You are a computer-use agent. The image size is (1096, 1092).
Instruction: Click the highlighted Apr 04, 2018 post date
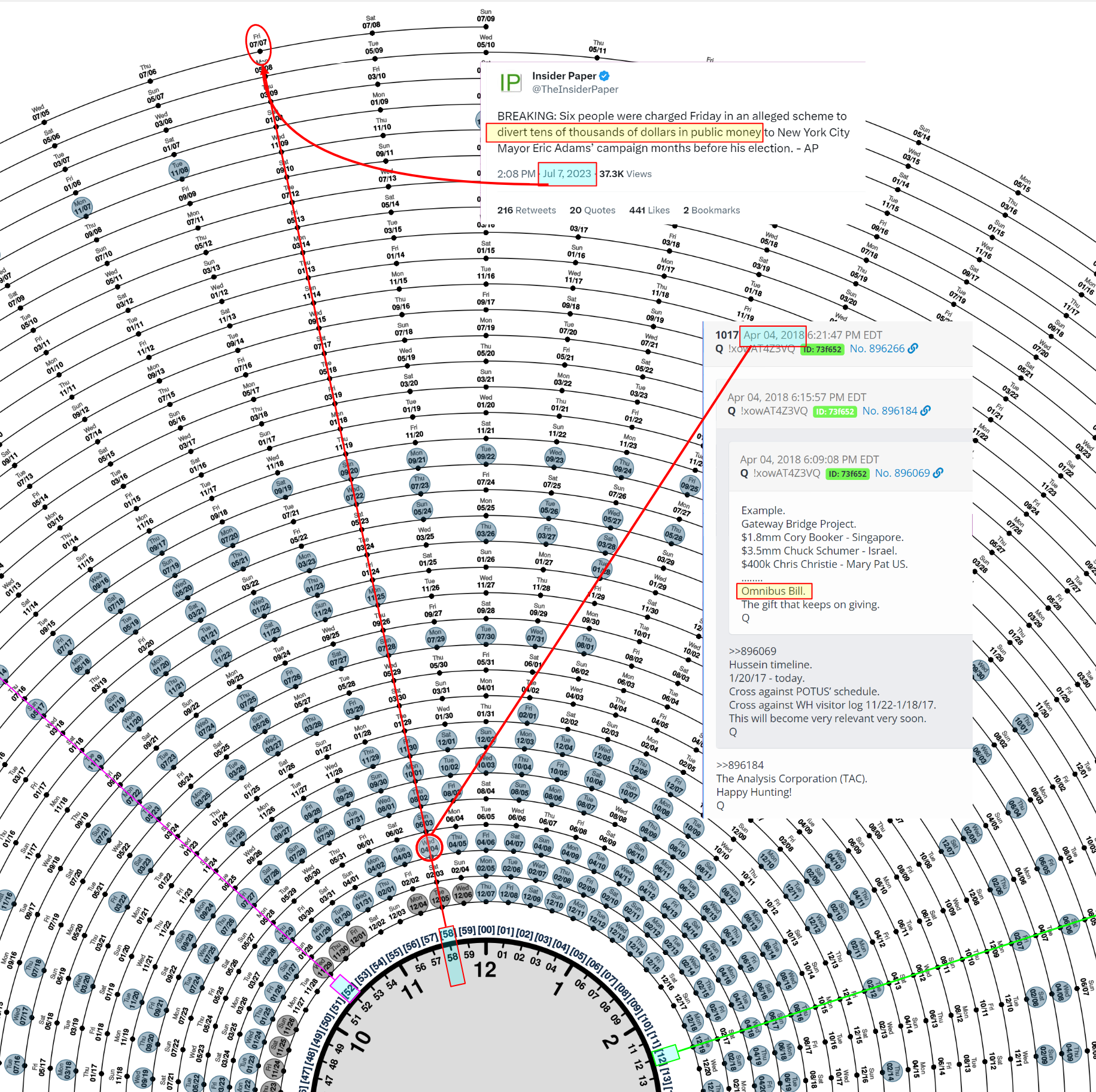[x=773, y=335]
